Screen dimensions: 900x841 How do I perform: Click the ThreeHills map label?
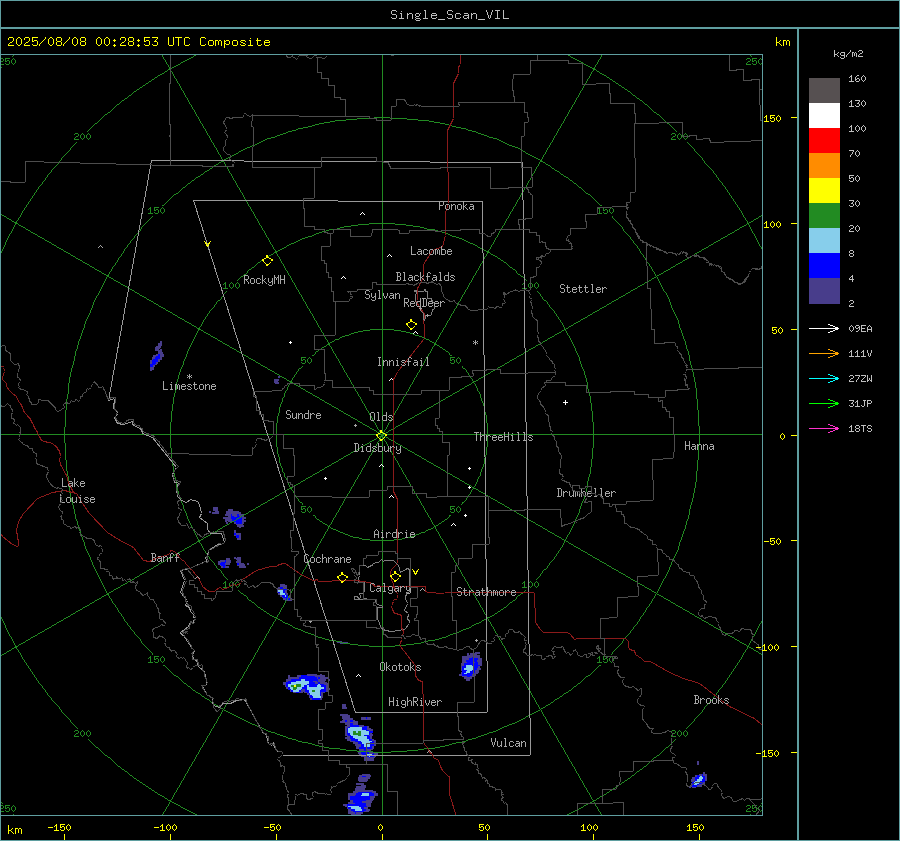[503, 437]
